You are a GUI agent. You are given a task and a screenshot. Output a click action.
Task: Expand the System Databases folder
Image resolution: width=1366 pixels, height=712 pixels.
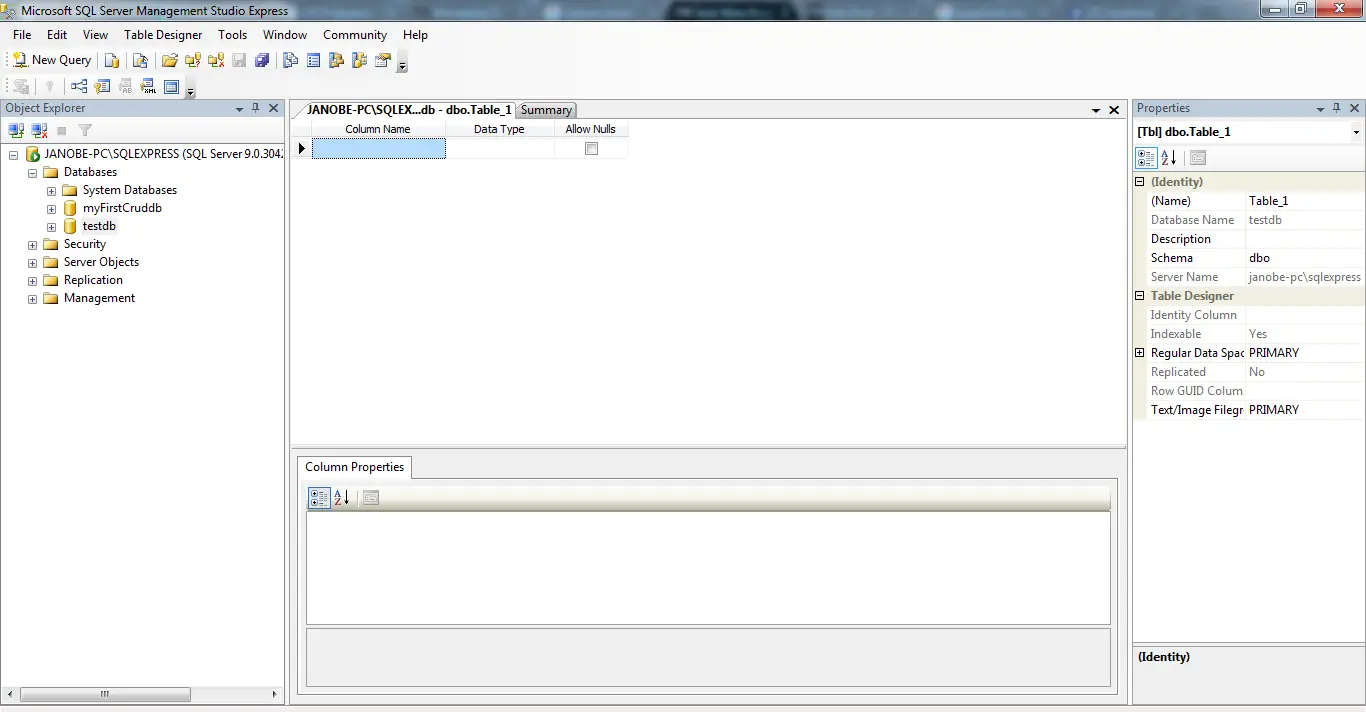click(51, 190)
